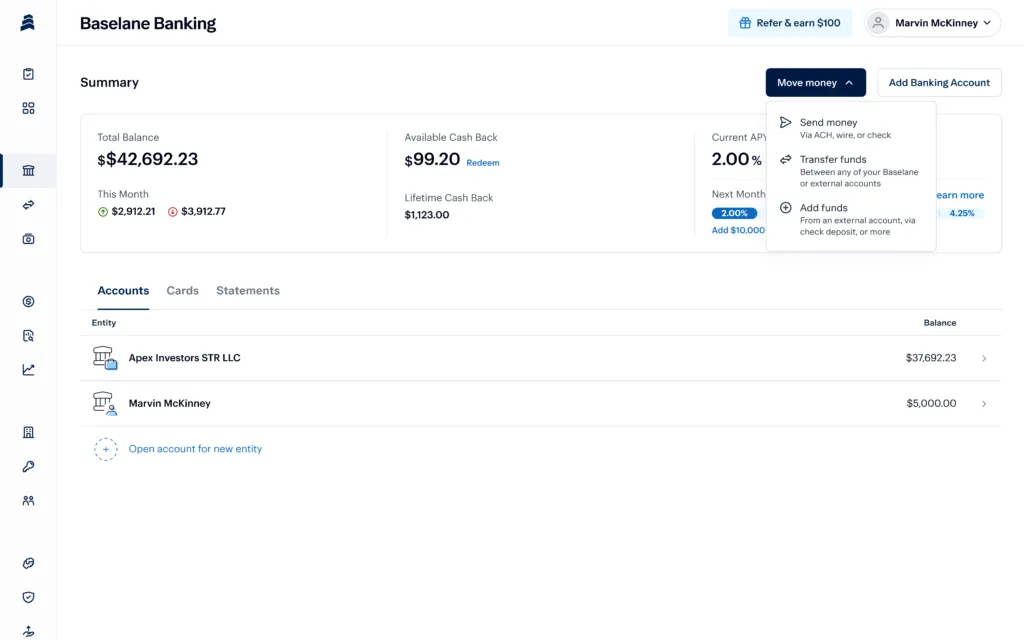Click the red outgoing arrow icon
The width and height of the screenshot is (1024, 640).
coord(172,212)
